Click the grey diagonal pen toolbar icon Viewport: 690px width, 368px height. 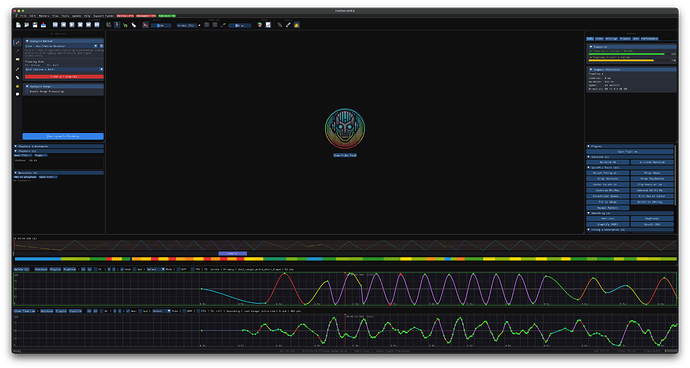[x=280, y=25]
